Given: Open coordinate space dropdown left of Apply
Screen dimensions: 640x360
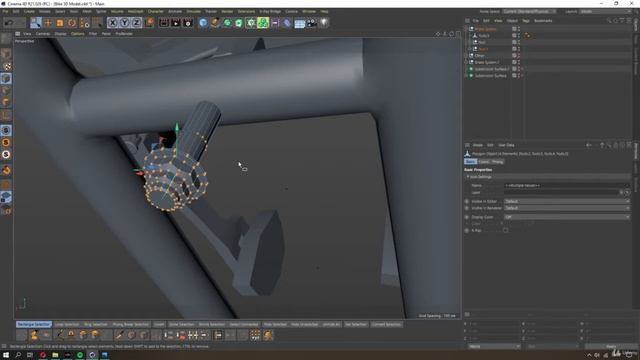Looking at the screenshot, I should pos(494,347).
